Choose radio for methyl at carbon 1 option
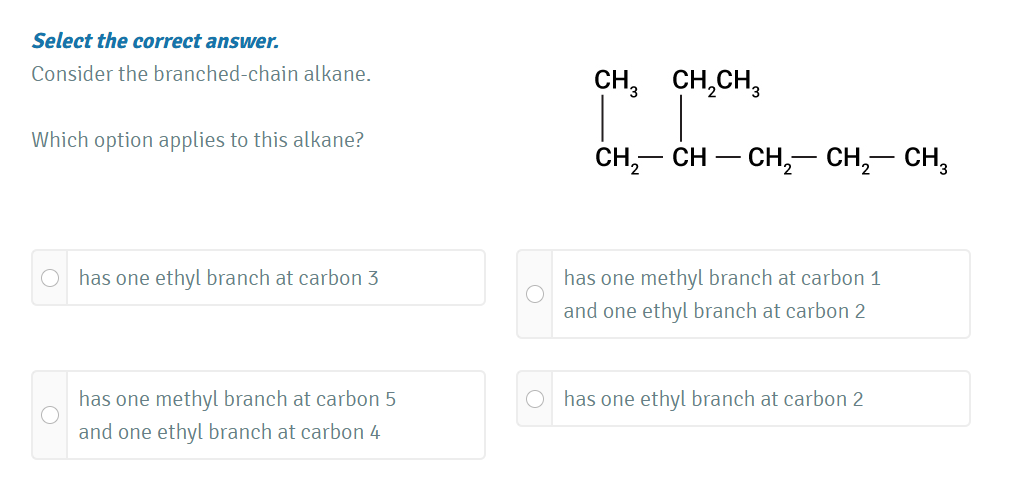The height and width of the screenshot is (497, 1016). 535,294
